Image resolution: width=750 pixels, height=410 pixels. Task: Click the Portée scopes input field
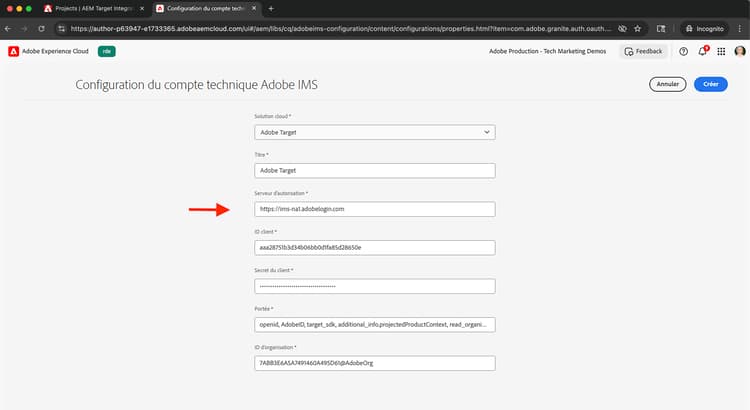click(375, 325)
